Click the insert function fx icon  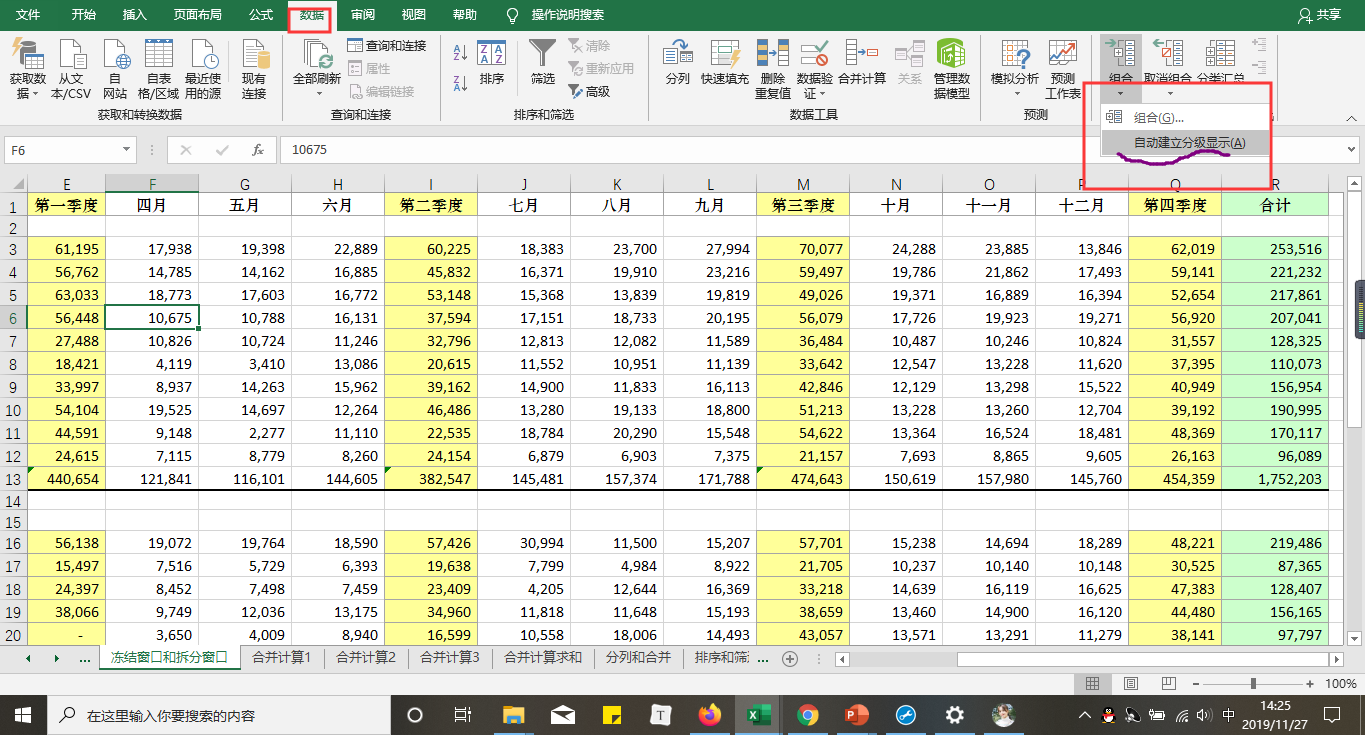pos(257,150)
